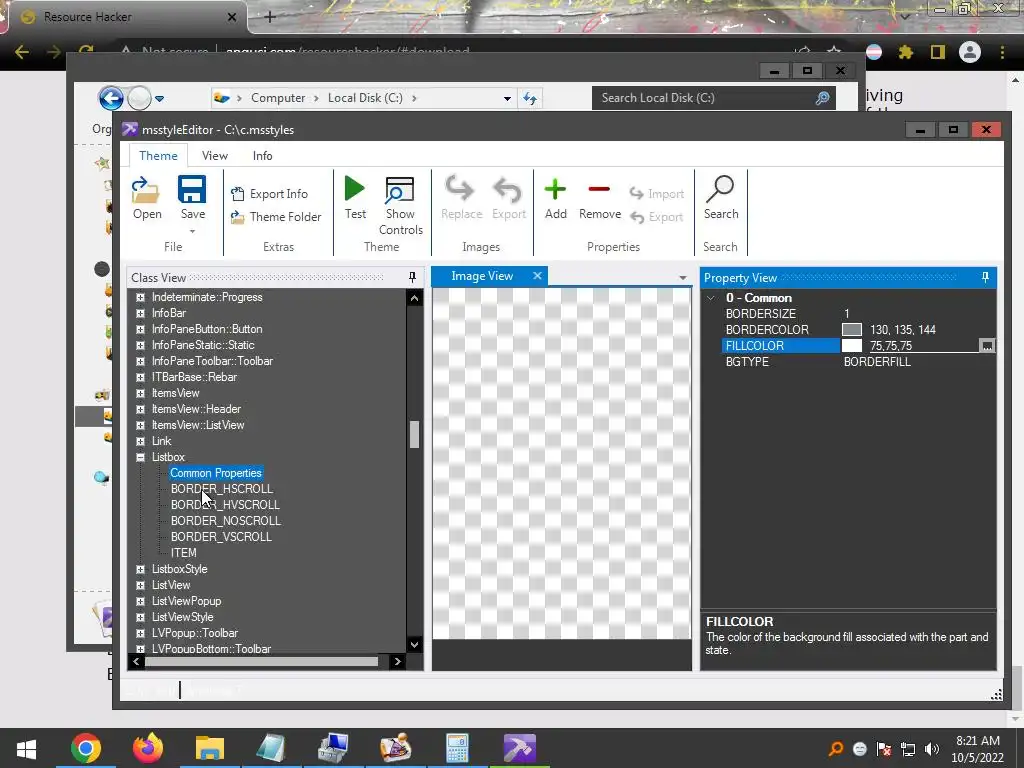
Task: Select the Image View tab
Action: click(x=482, y=276)
